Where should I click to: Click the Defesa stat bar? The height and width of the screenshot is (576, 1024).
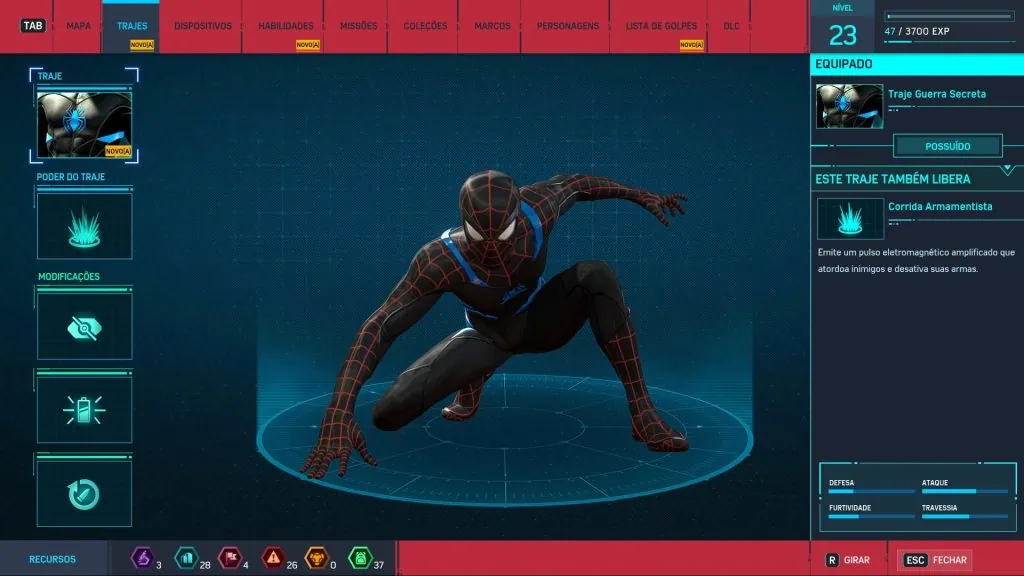pos(871,491)
